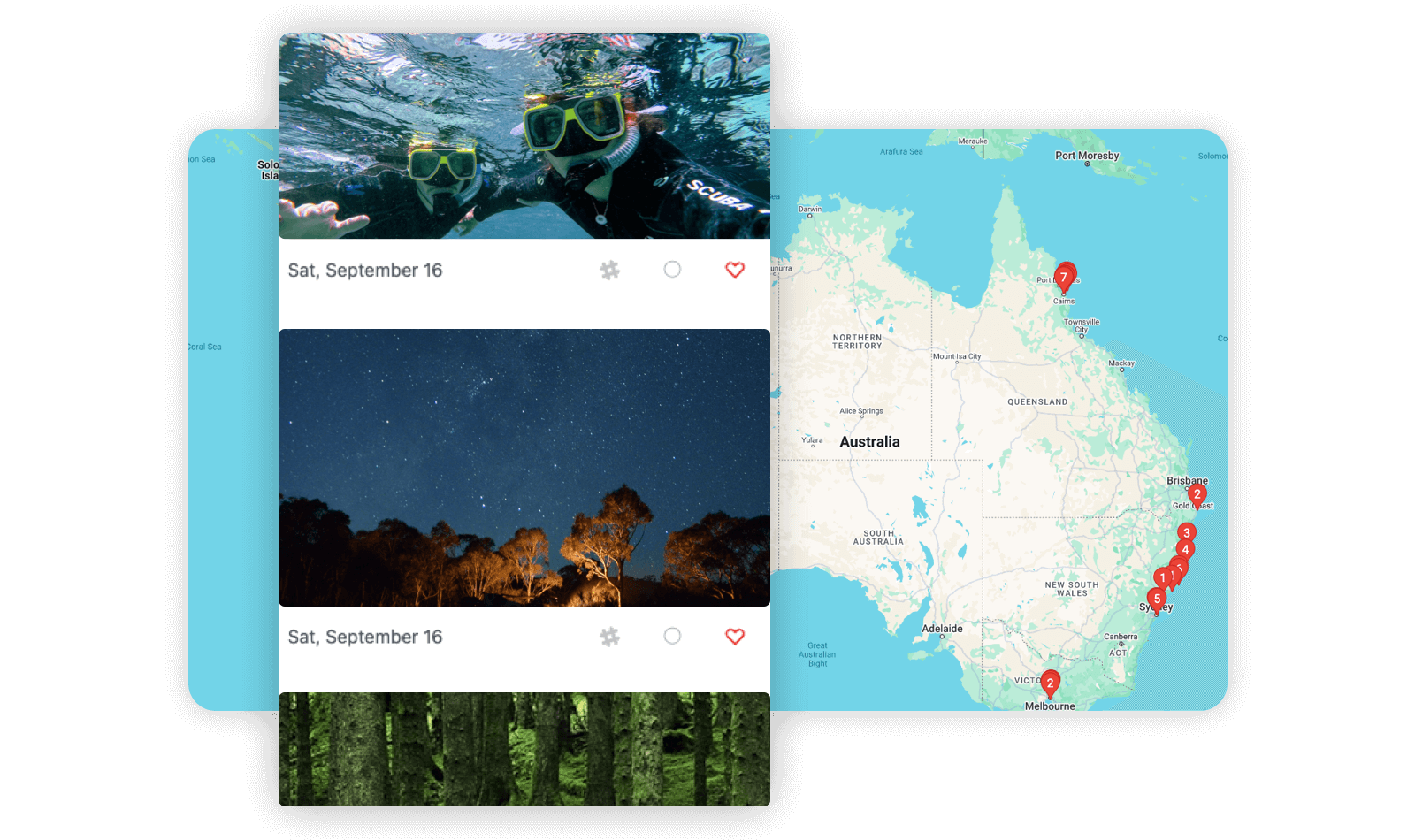Click map marker 2 near Brisbane
1415x840 pixels.
(1197, 495)
